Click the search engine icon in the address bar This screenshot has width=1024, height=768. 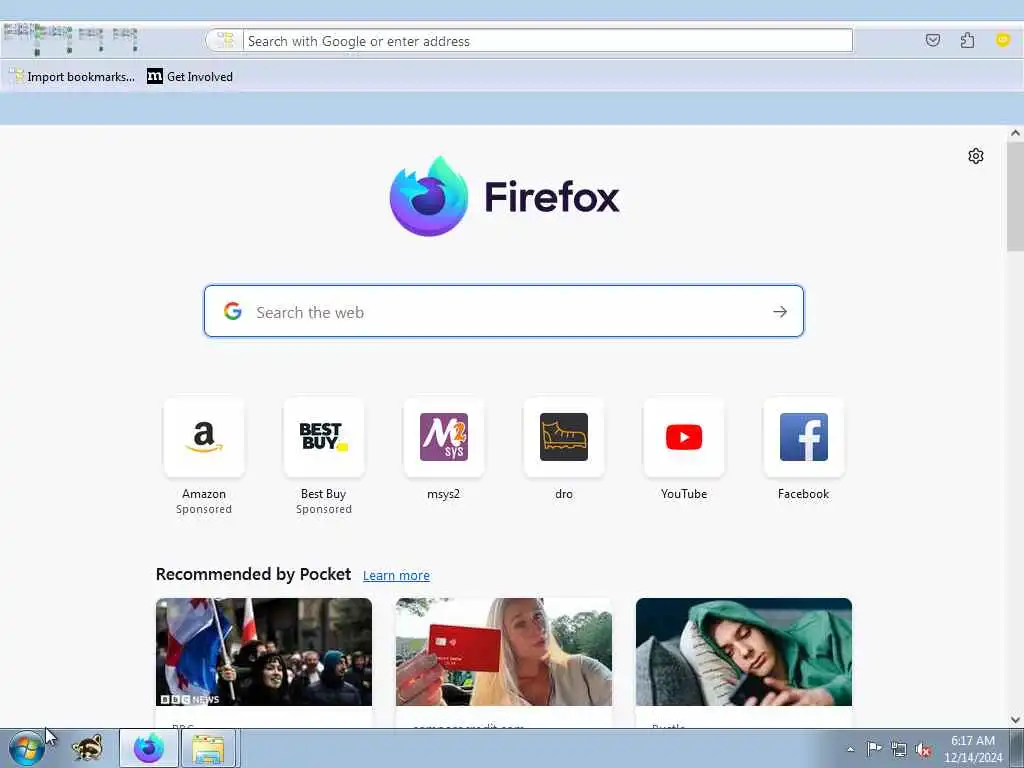coord(225,40)
